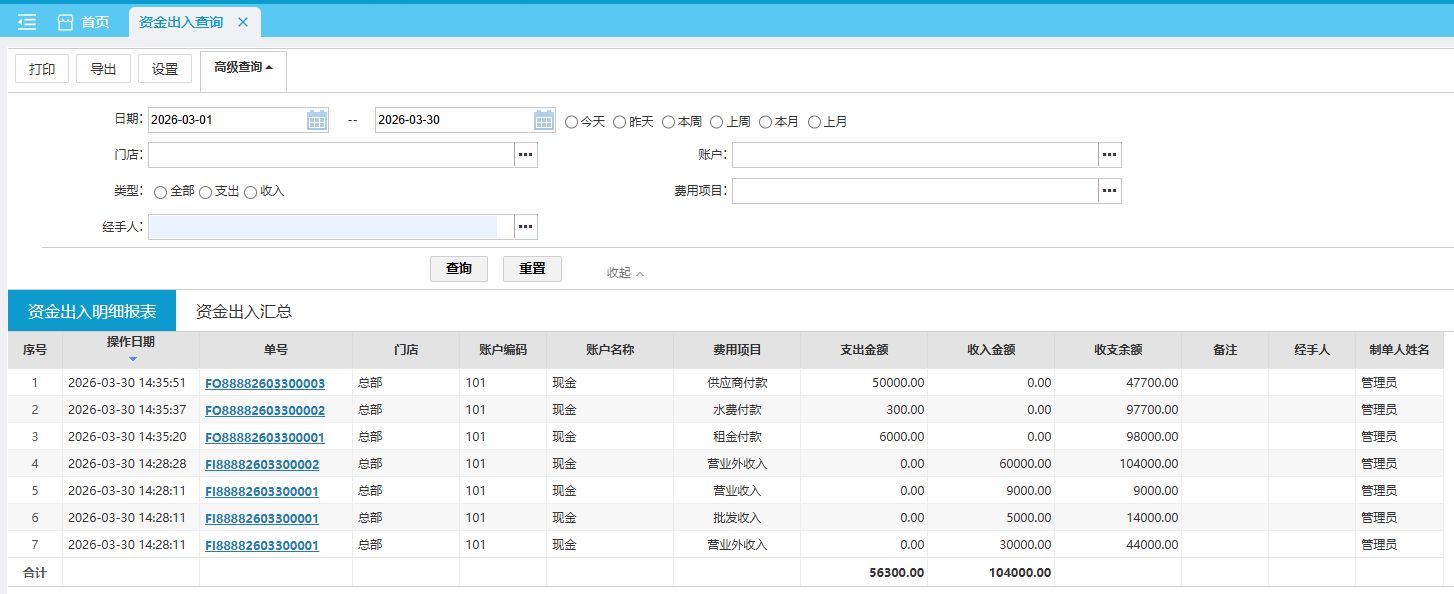Choose the 上周 date radio button
Image resolution: width=1454 pixels, height=594 pixels.
[x=716, y=122]
